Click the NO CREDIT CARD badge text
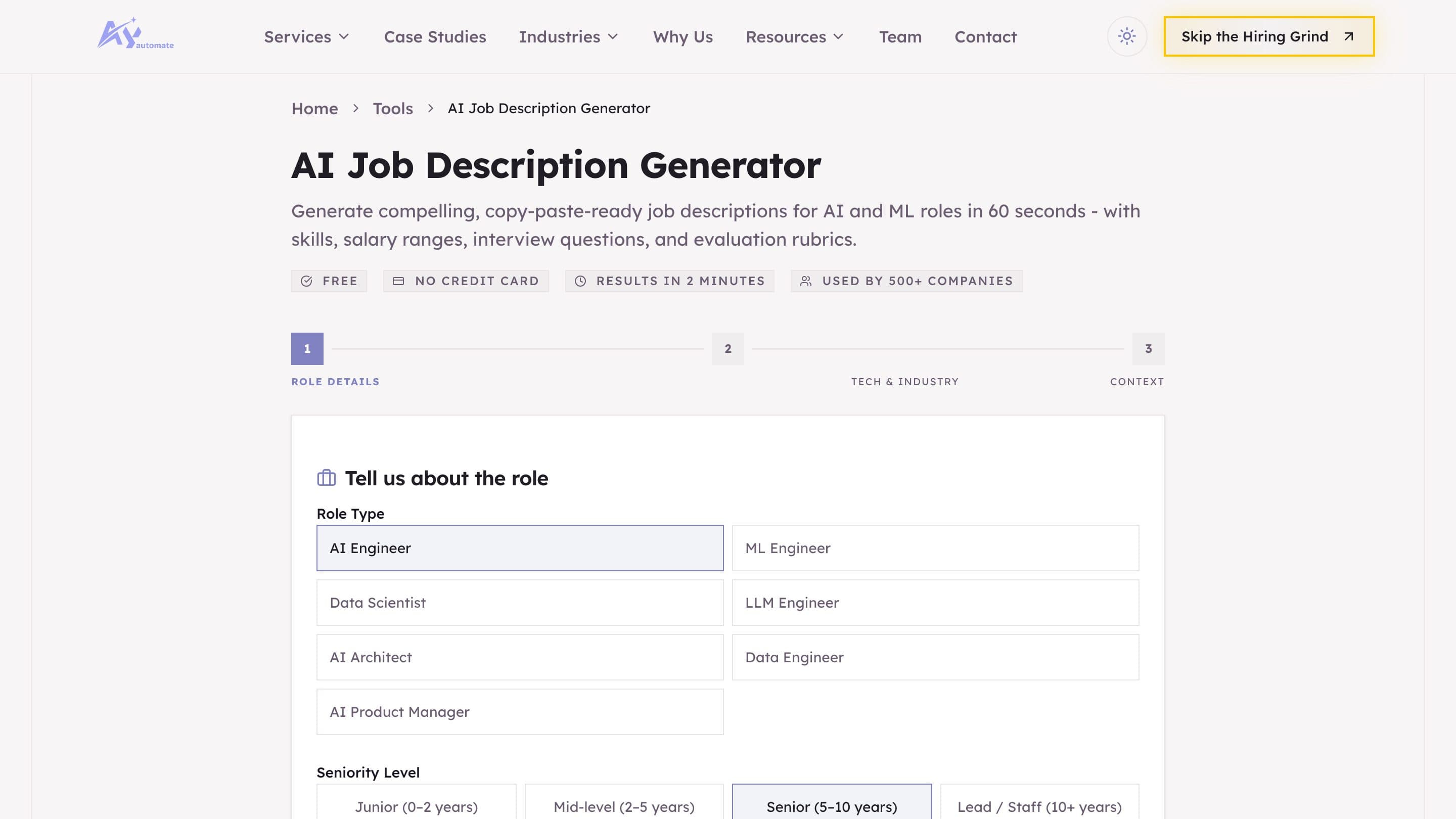Screen dimensions: 1456x819 [x=477, y=281]
